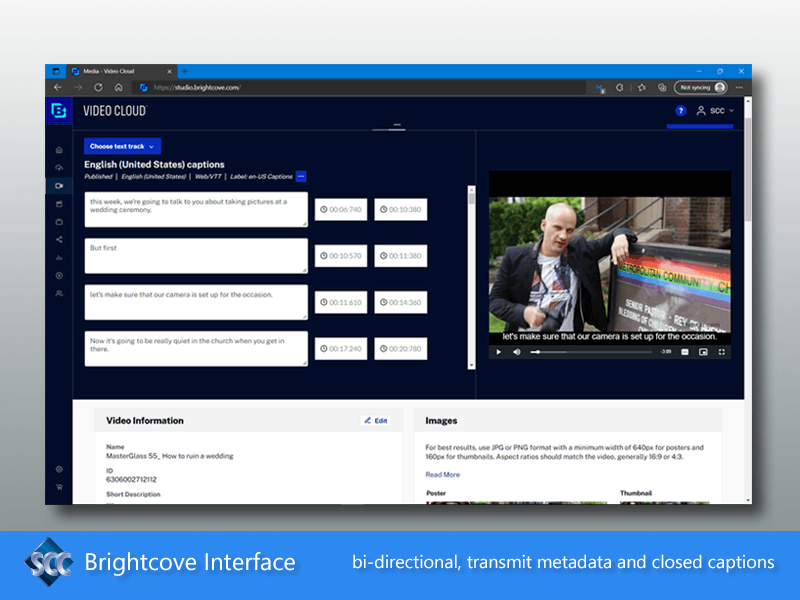
Task: Reload the page with refresh icon
Action: click(98, 88)
